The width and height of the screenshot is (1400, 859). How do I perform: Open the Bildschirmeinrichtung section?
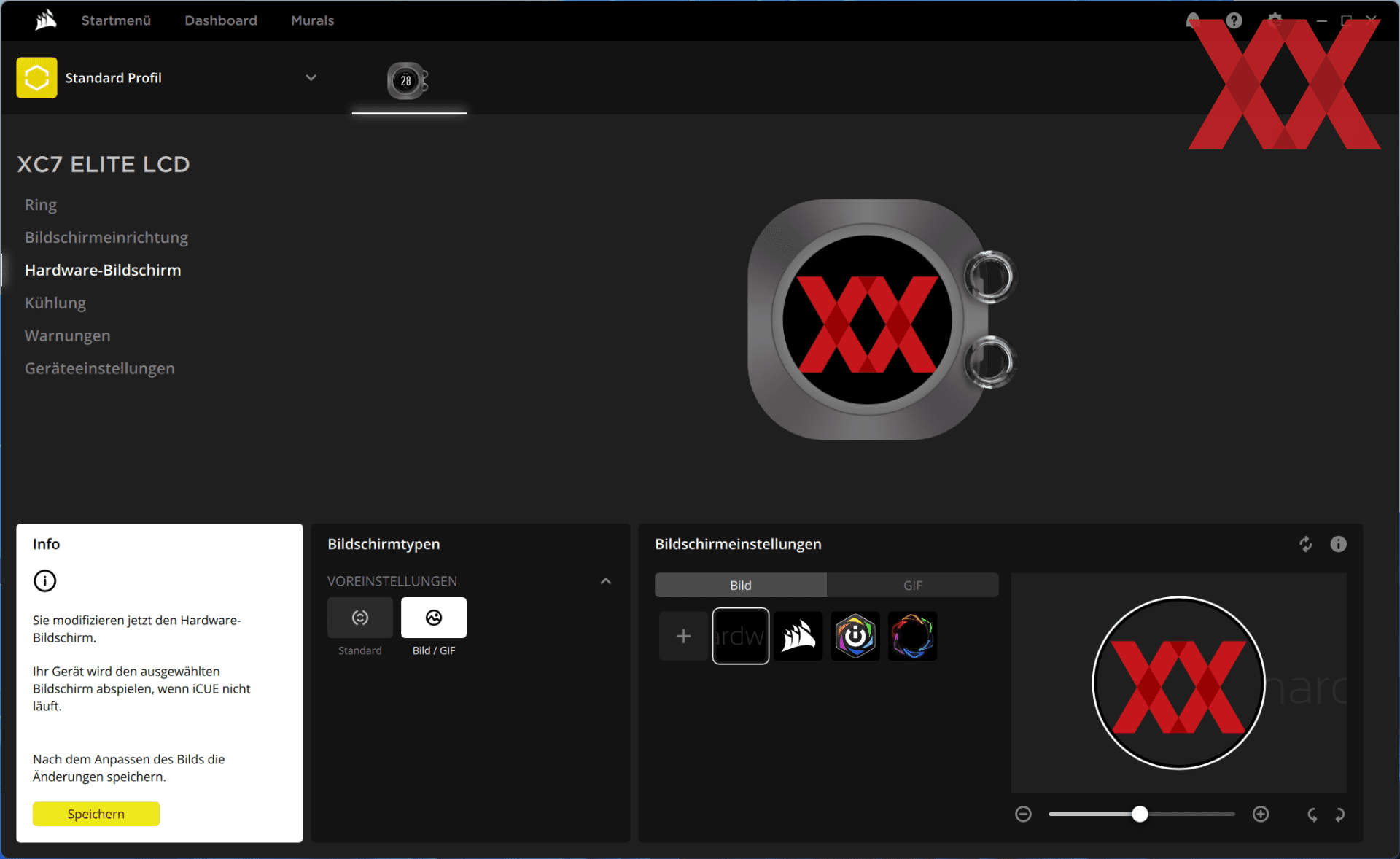coord(106,238)
